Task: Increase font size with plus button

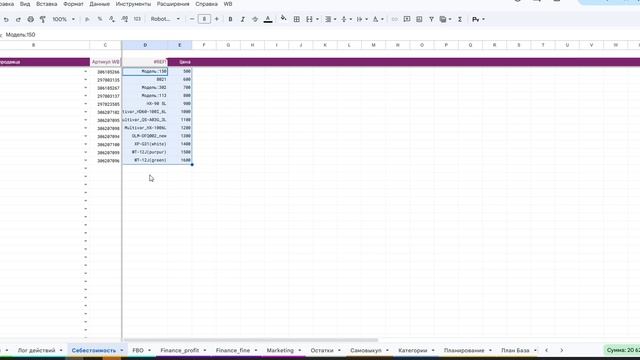Action: [217, 19]
